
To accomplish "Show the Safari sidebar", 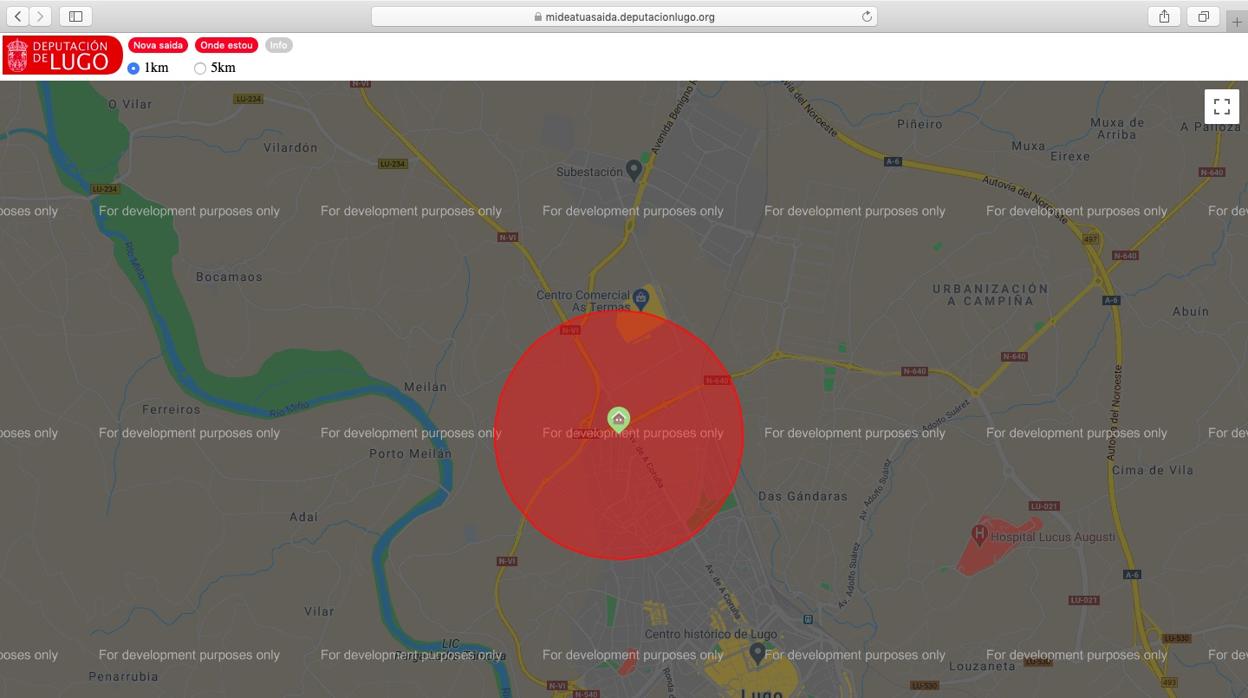I will coord(75,16).
